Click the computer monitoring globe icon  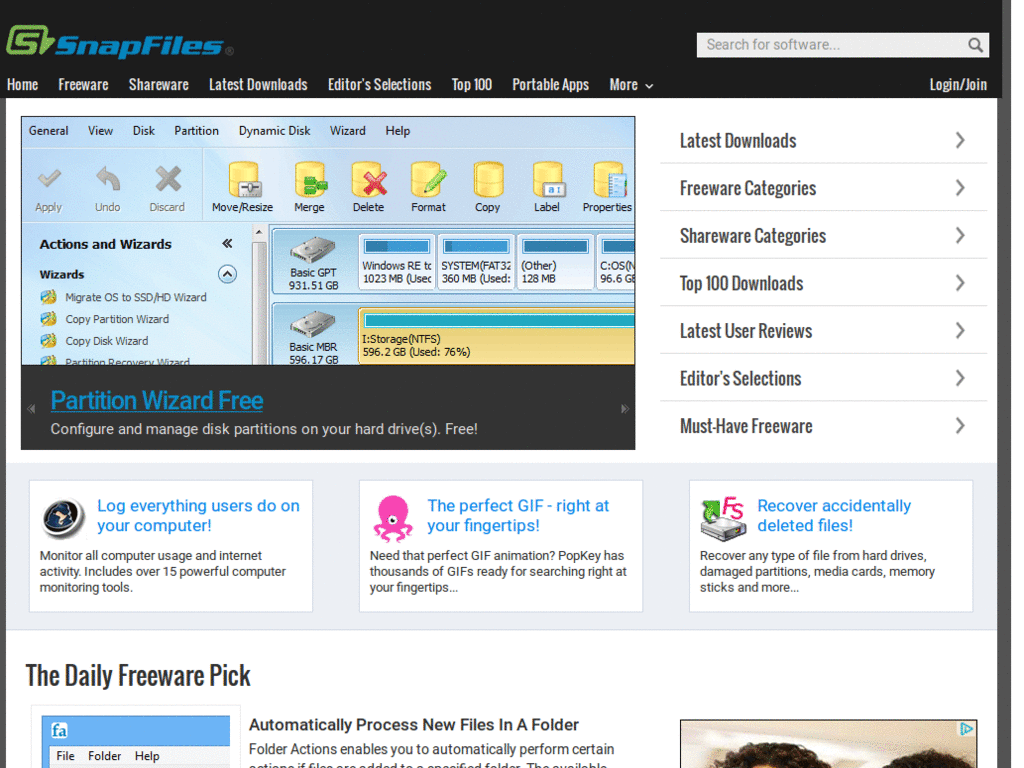click(63, 517)
